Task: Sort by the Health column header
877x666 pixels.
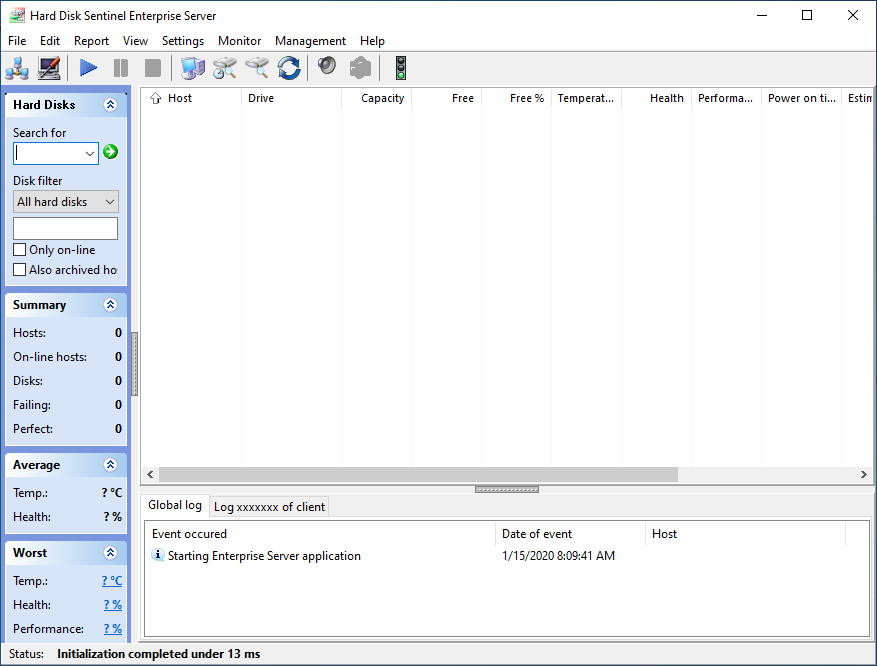Action: point(657,98)
